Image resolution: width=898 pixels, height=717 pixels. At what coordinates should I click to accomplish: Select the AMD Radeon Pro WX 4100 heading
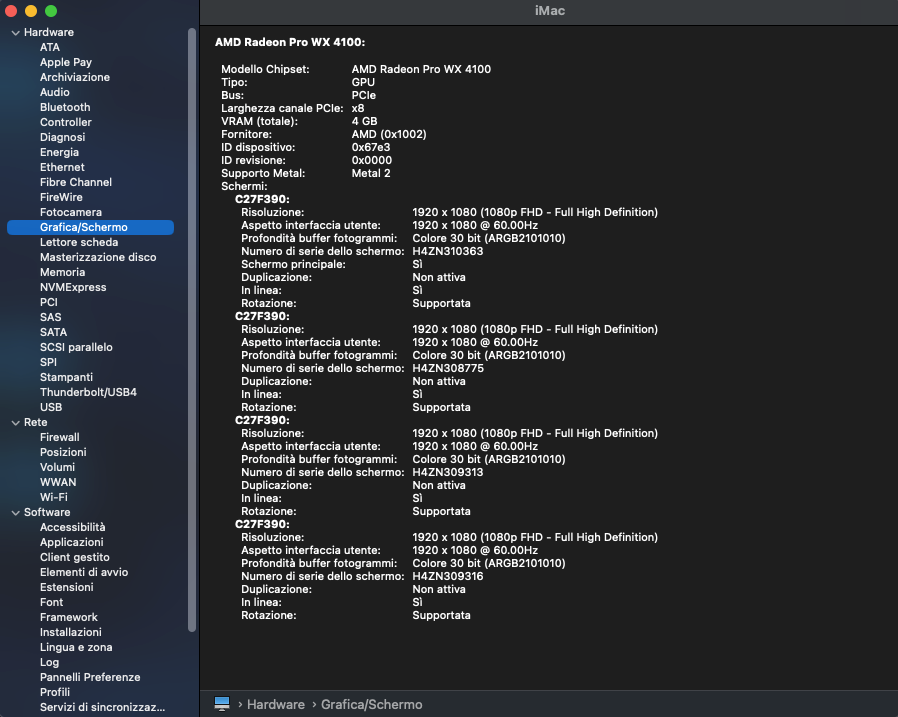point(290,42)
